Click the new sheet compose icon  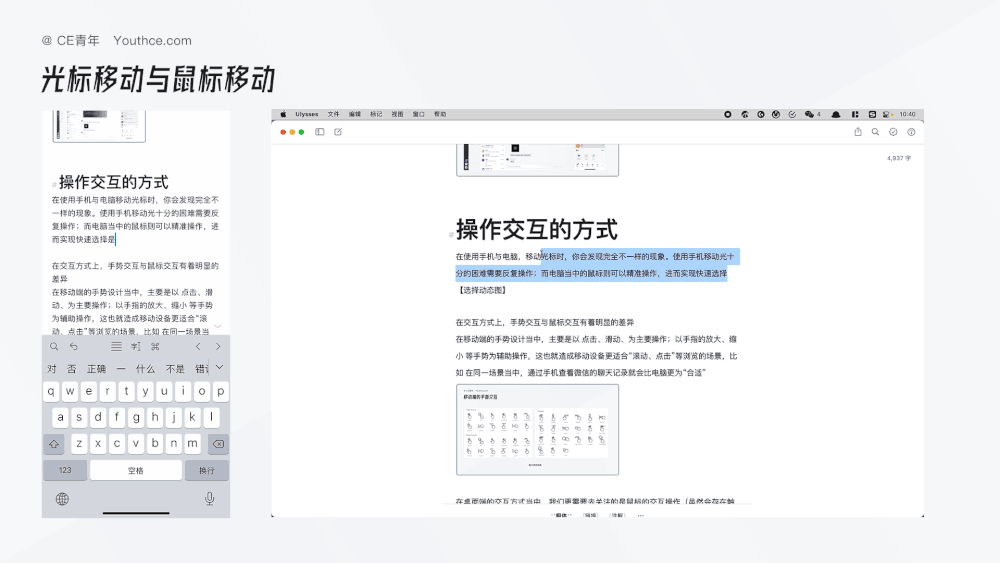(x=338, y=132)
